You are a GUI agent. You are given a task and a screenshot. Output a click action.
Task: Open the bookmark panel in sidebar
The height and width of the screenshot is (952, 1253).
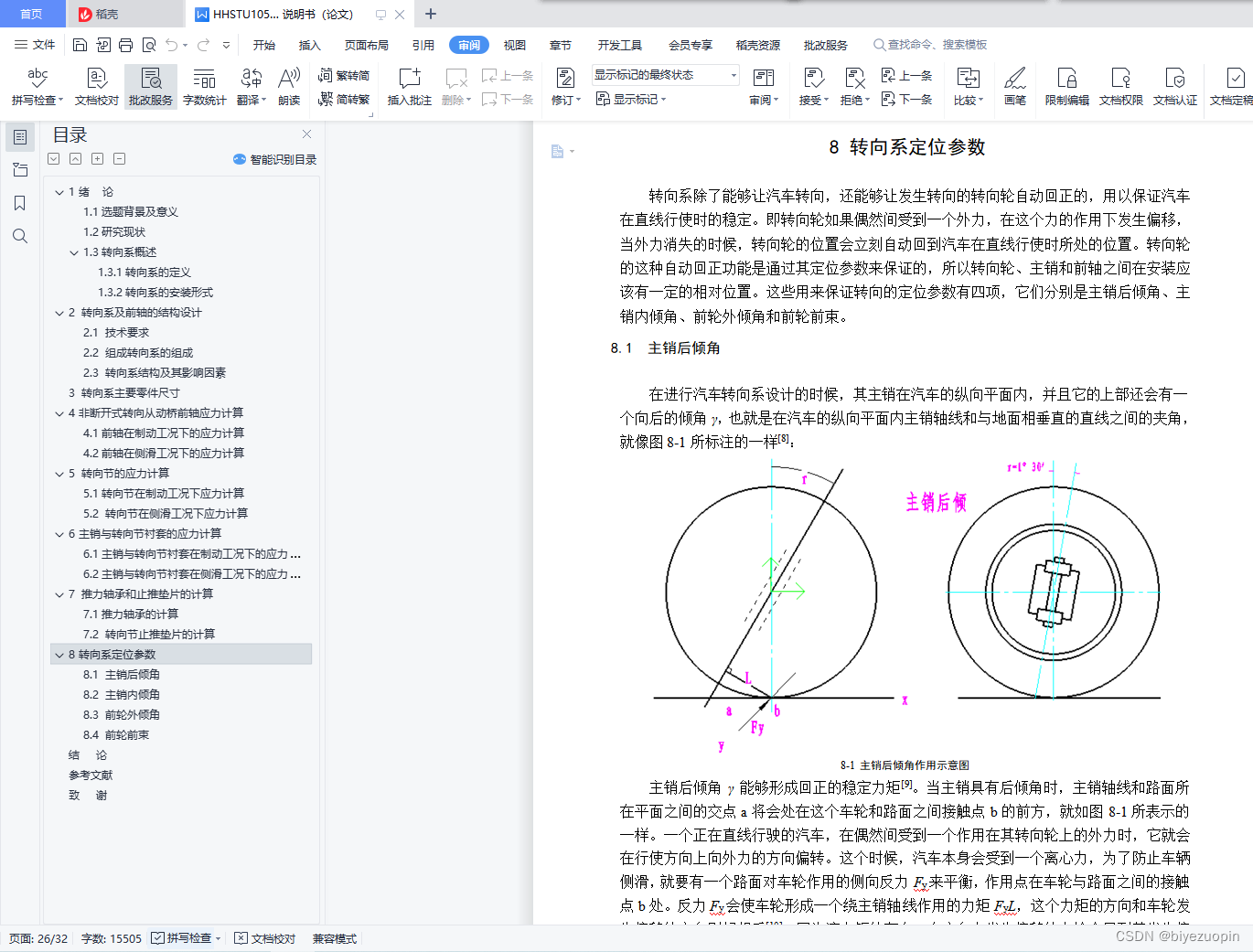click(20, 203)
